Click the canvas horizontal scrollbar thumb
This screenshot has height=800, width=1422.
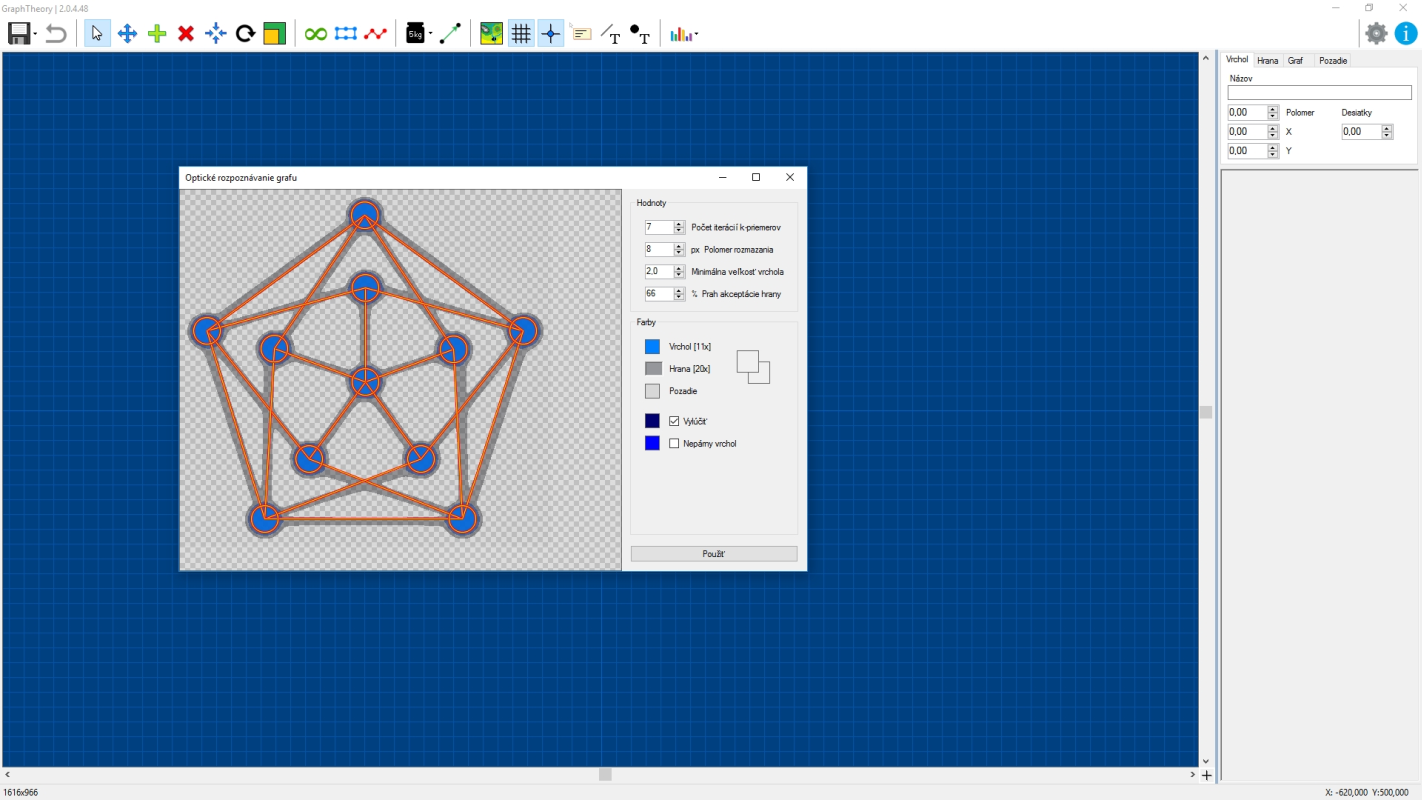coord(605,774)
